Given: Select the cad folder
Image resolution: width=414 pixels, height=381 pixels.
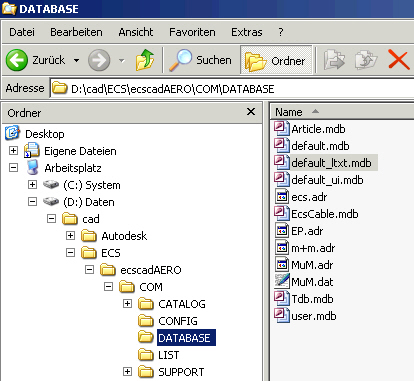Looking at the screenshot, I should click(81, 219).
